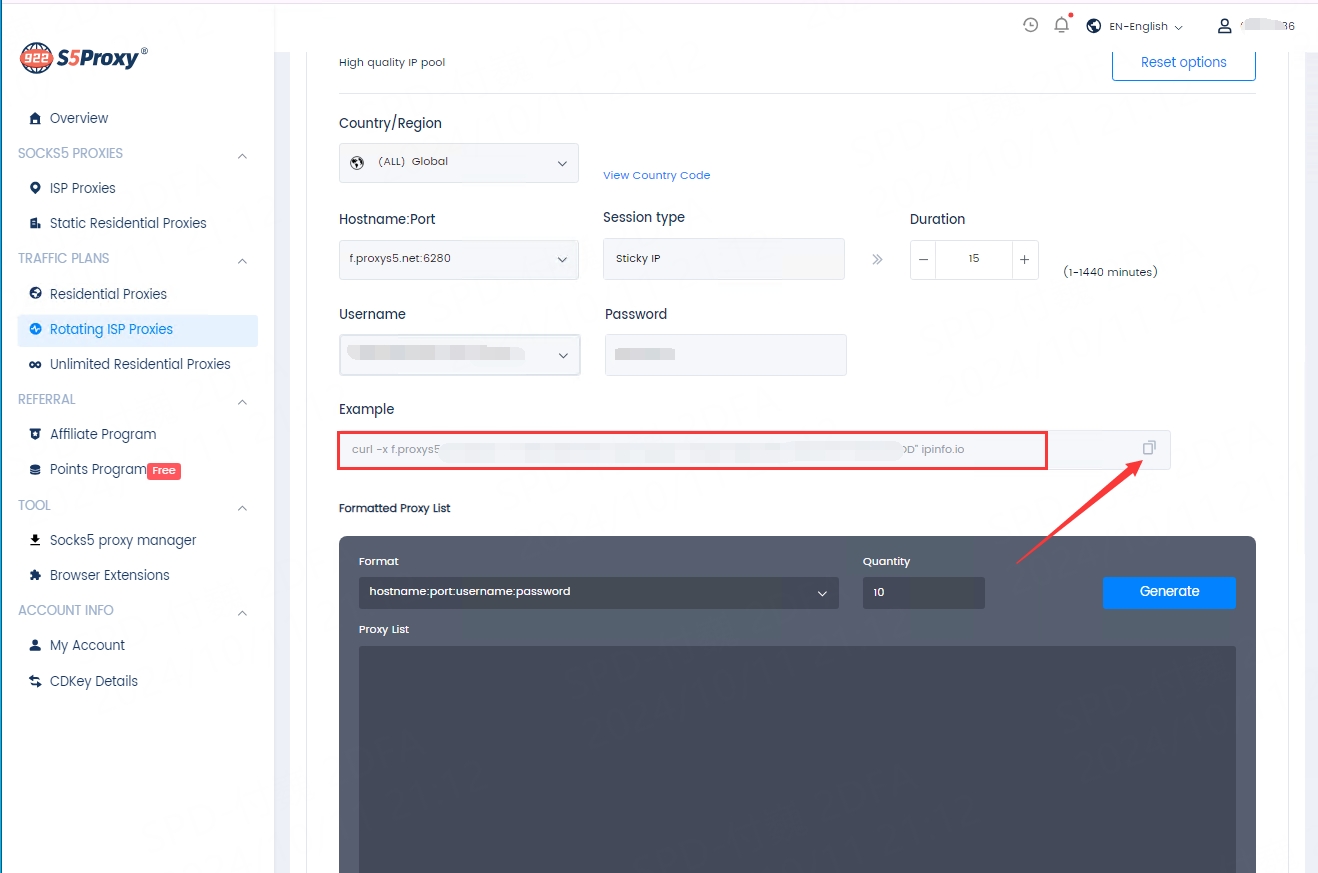Decrease duration with minus button
The image size is (1318, 873).
(923, 259)
